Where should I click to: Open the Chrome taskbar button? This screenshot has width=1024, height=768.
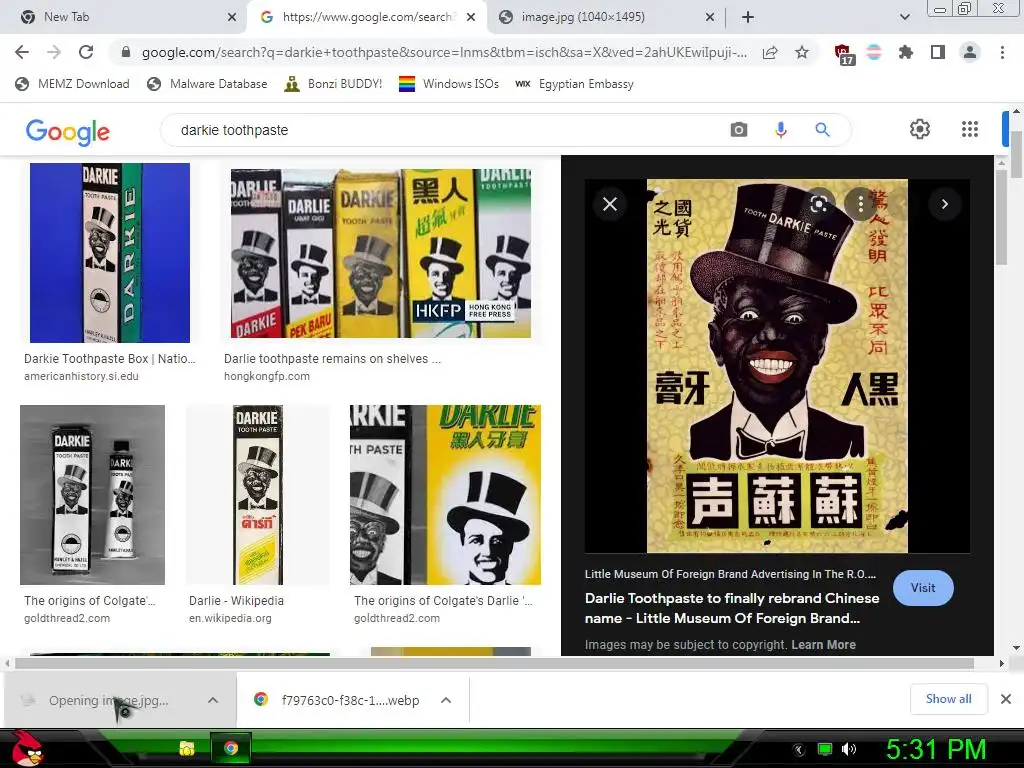point(231,748)
